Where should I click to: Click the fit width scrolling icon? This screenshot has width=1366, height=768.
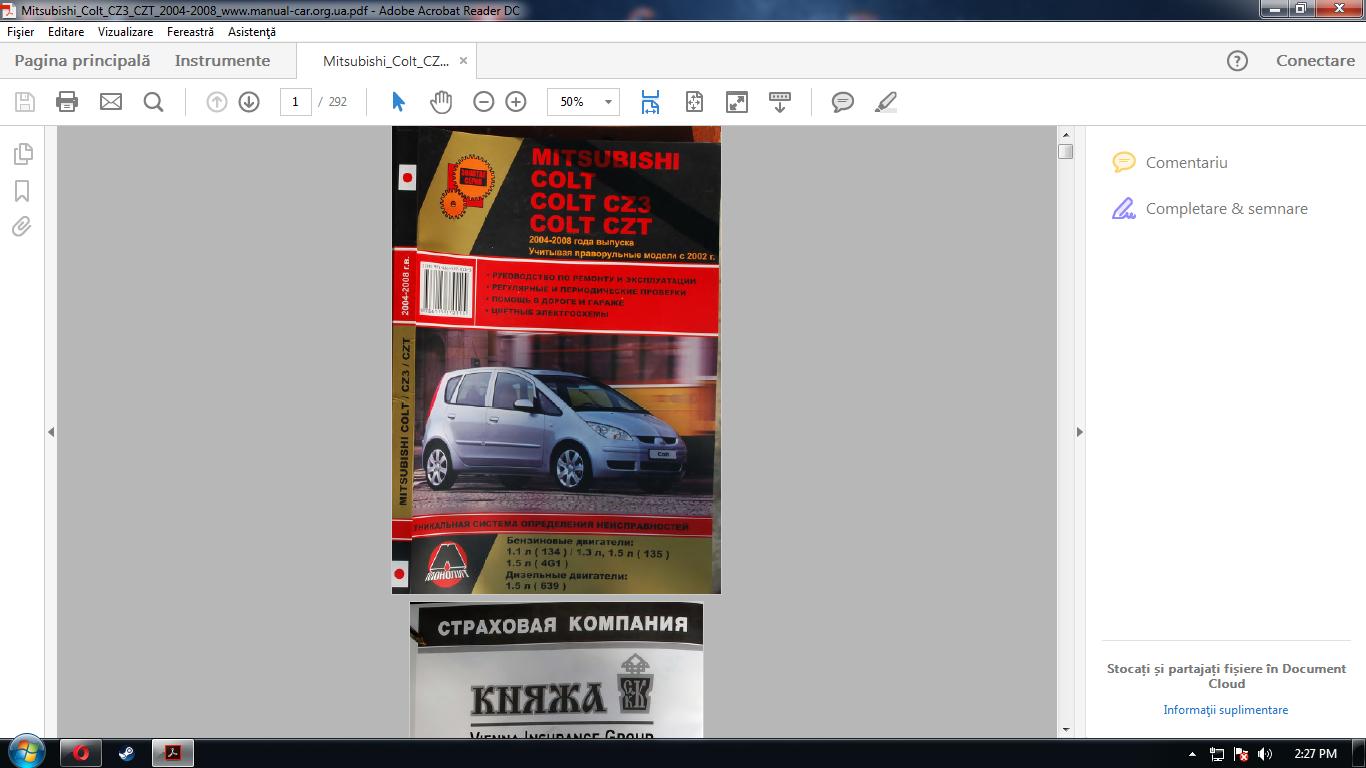(651, 102)
